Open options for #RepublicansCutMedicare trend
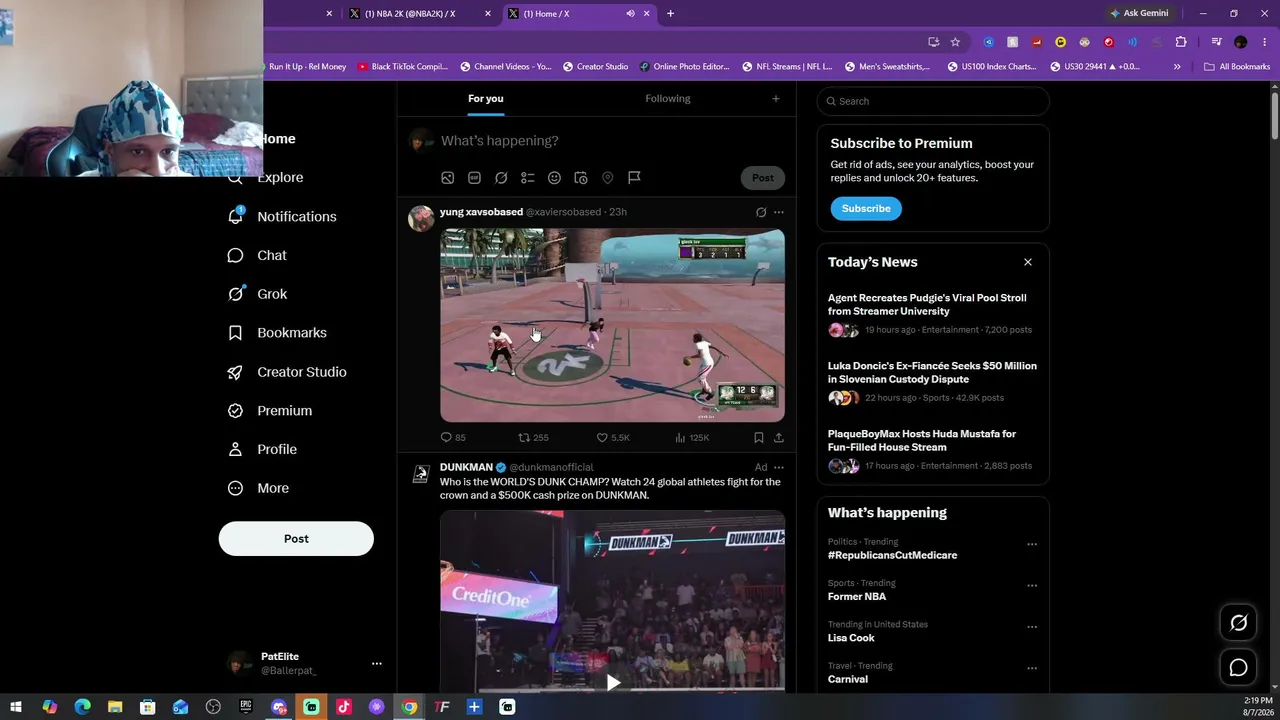 coord(1032,545)
